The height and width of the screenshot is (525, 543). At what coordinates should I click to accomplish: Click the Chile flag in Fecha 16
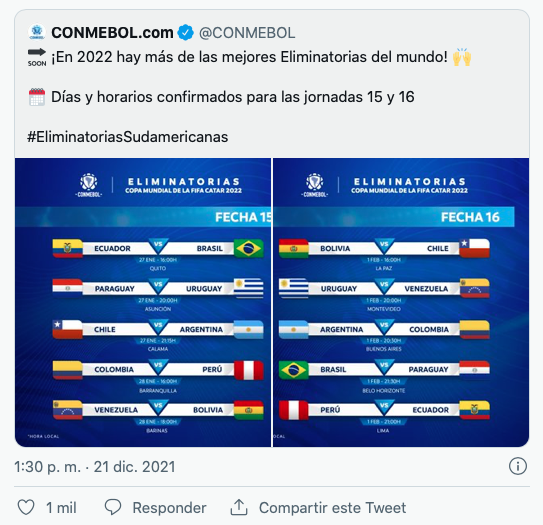pyautogui.click(x=474, y=248)
